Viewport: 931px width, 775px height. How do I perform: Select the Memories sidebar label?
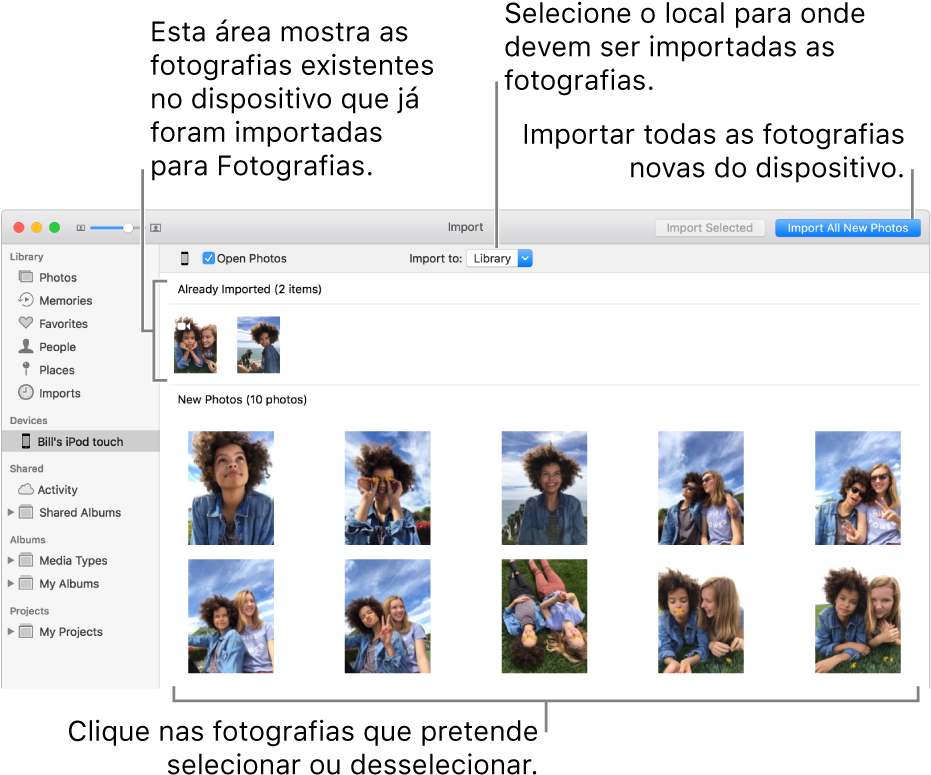[x=65, y=300]
